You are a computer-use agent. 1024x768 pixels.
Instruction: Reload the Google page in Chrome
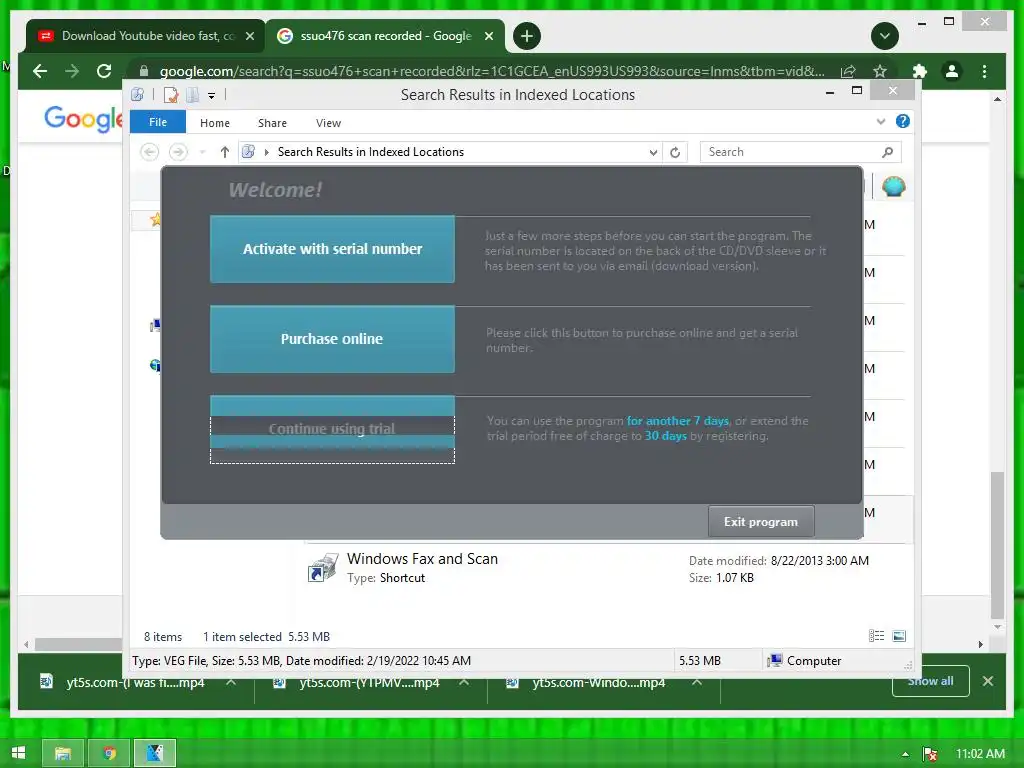[104, 71]
